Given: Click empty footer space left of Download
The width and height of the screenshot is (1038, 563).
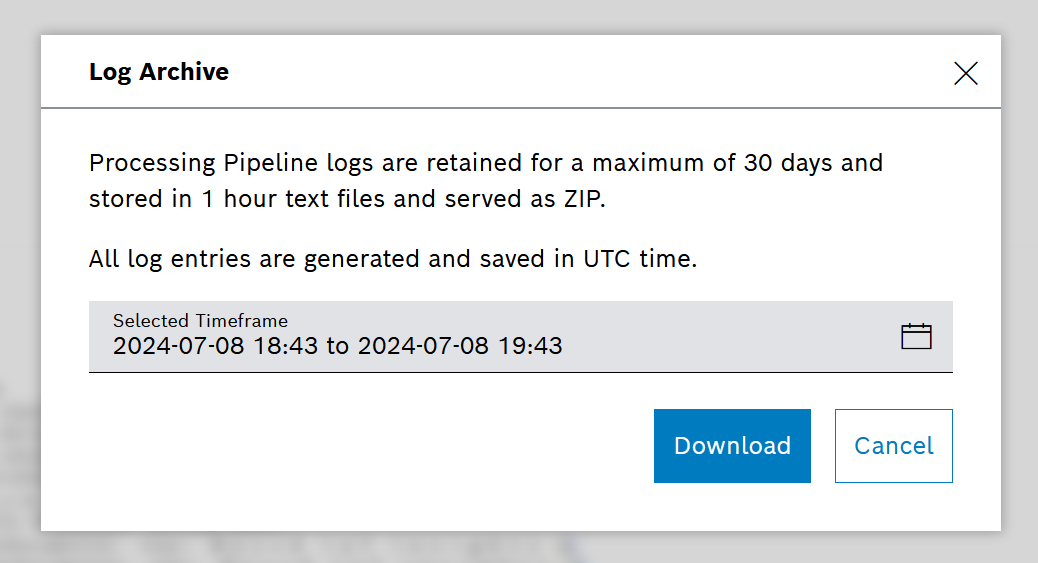Looking at the screenshot, I should pyautogui.click(x=370, y=446).
